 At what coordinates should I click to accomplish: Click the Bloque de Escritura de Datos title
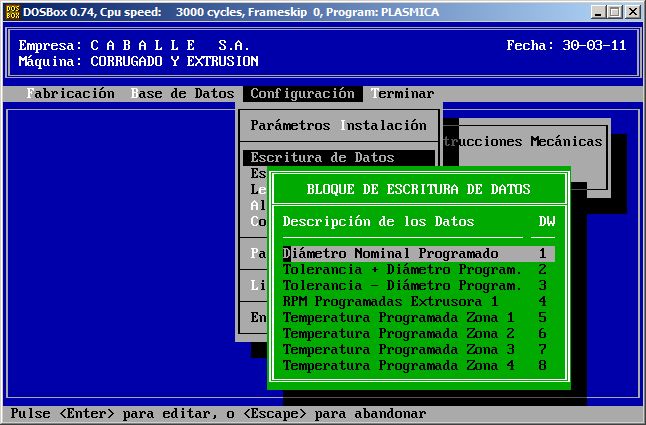point(418,189)
